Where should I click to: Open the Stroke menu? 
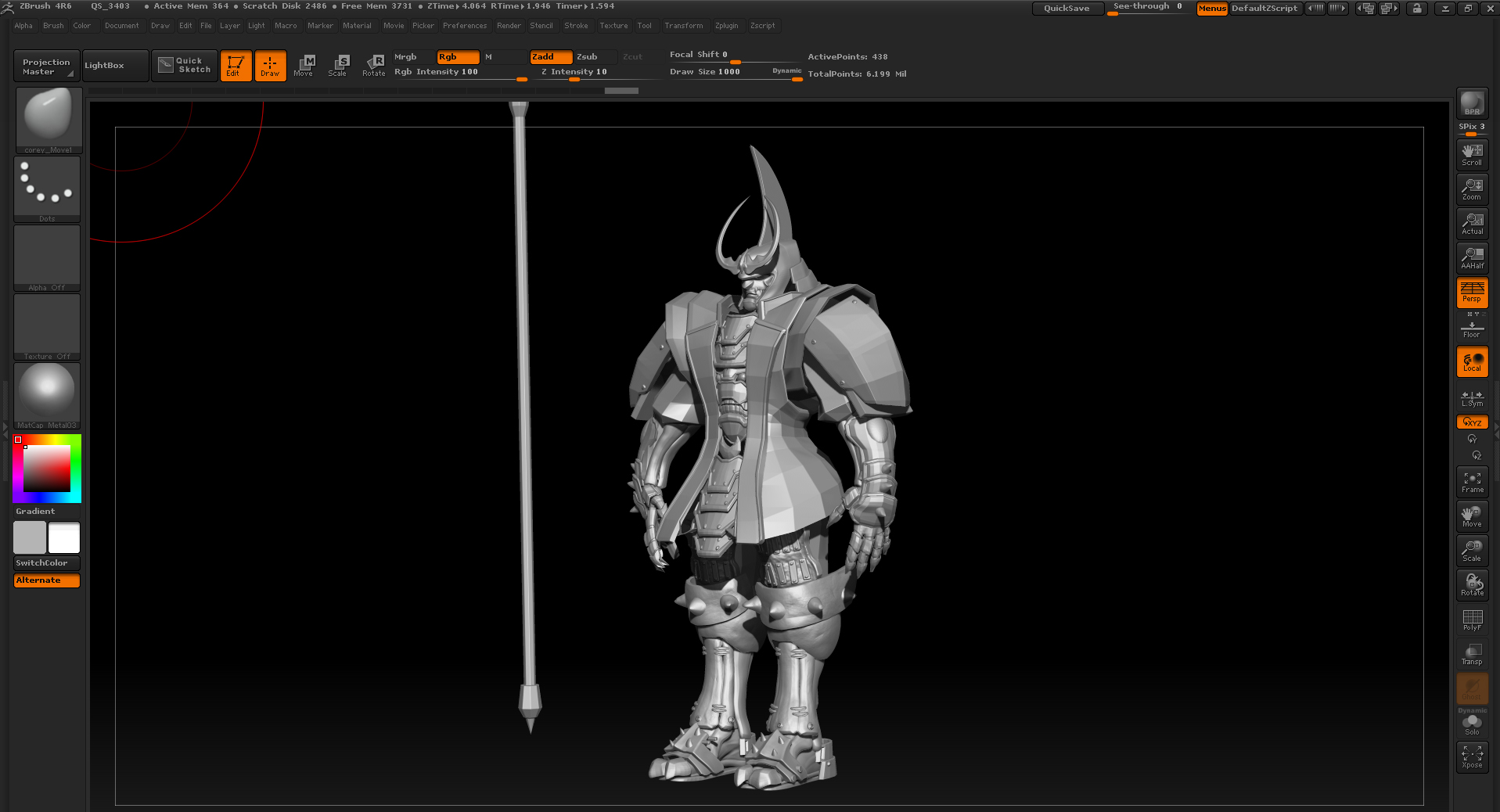576,26
